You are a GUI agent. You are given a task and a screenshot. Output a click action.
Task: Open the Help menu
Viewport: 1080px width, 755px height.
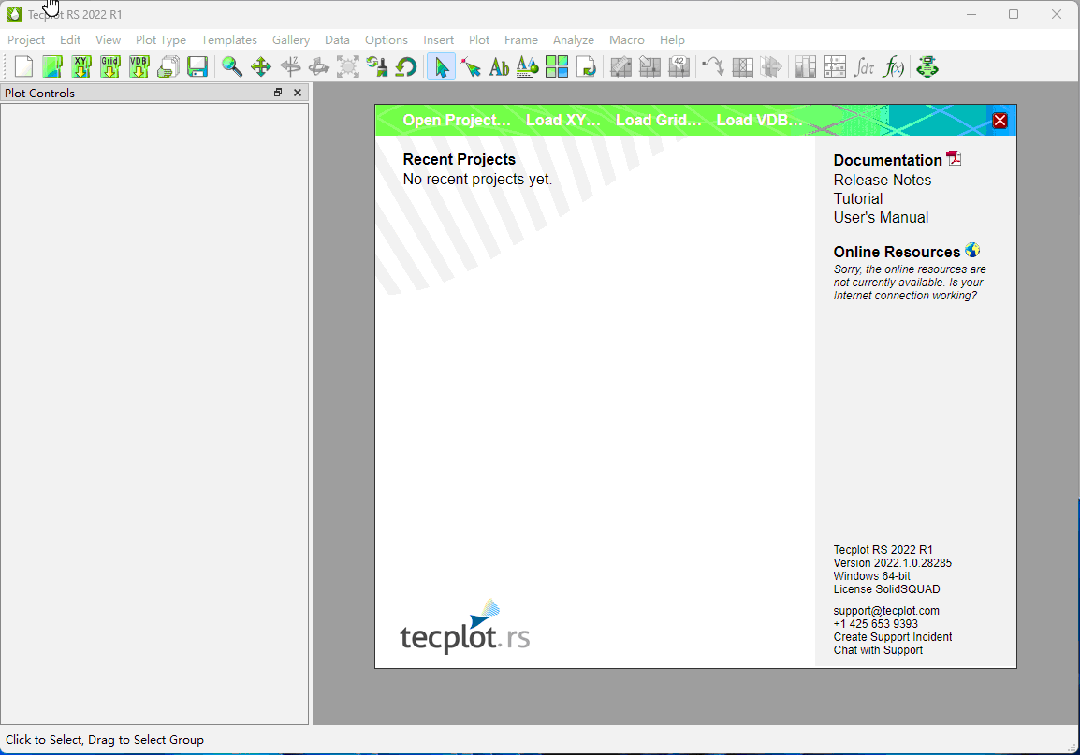point(672,40)
